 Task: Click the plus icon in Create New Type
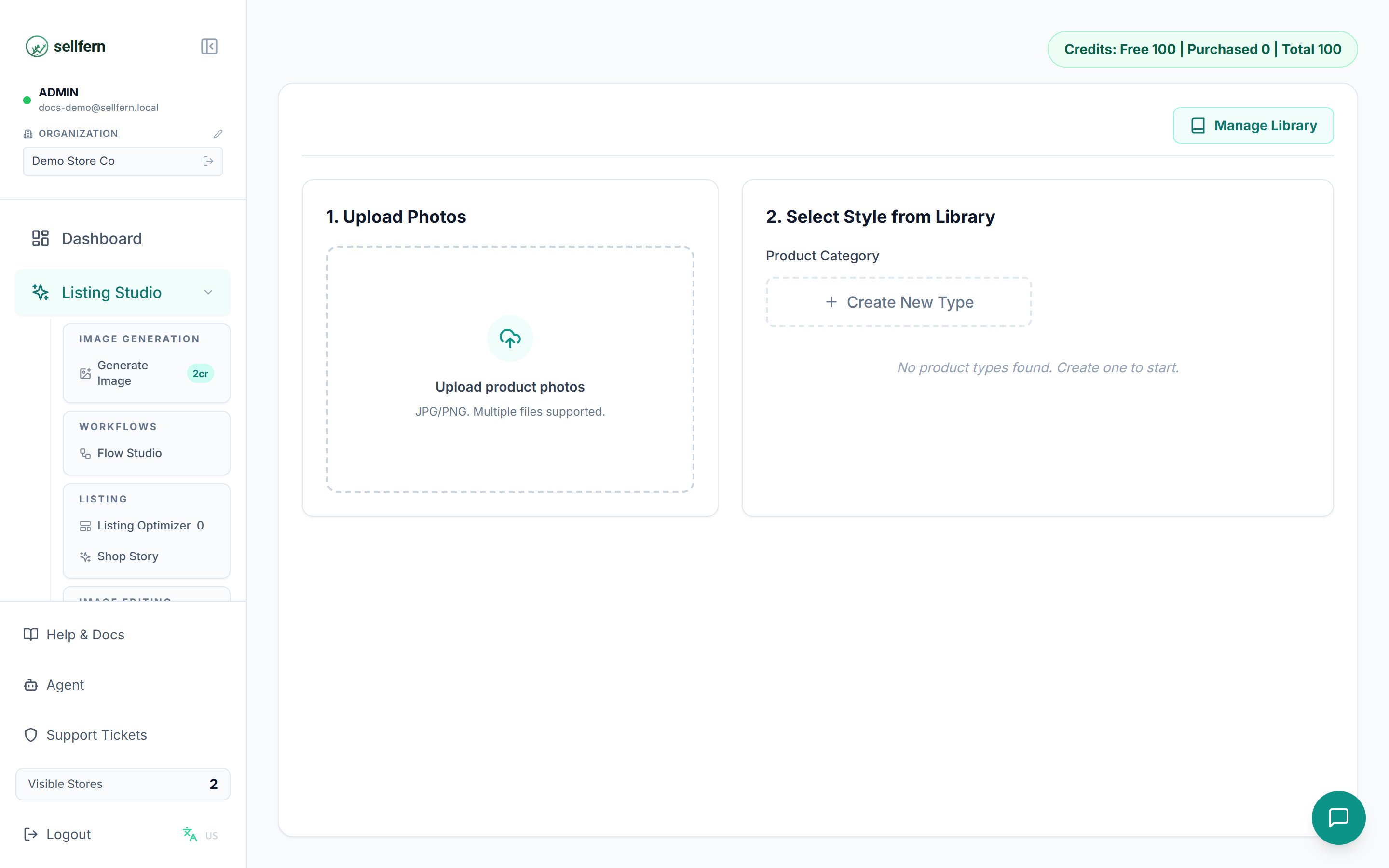tap(831, 302)
